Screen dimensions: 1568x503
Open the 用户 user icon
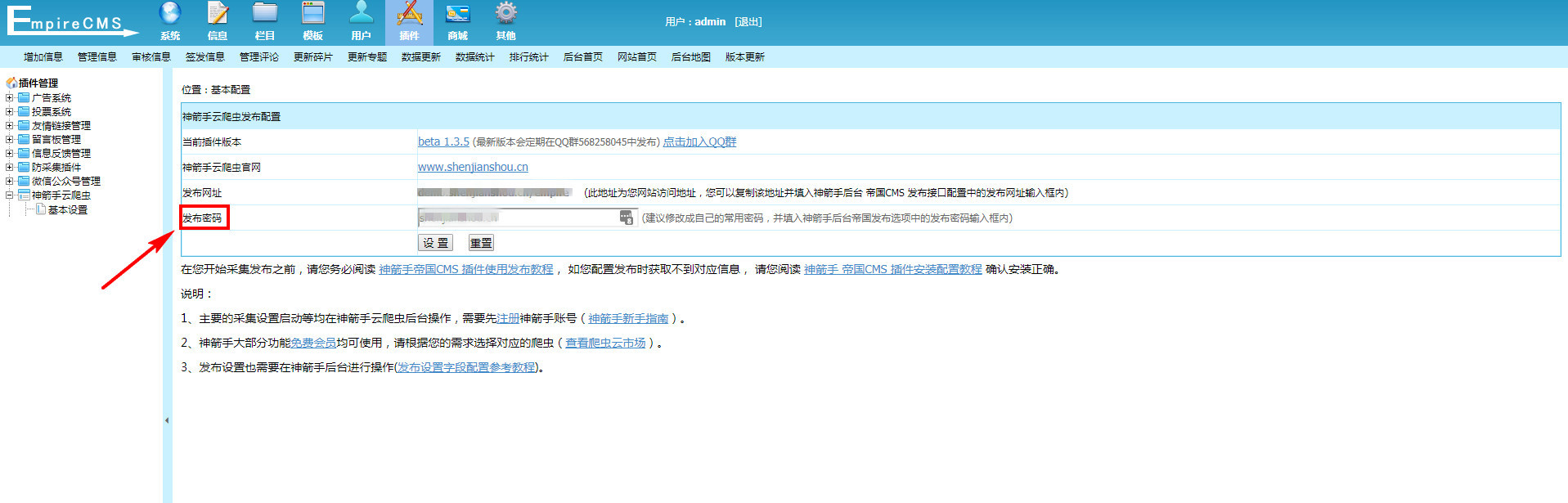[362, 14]
